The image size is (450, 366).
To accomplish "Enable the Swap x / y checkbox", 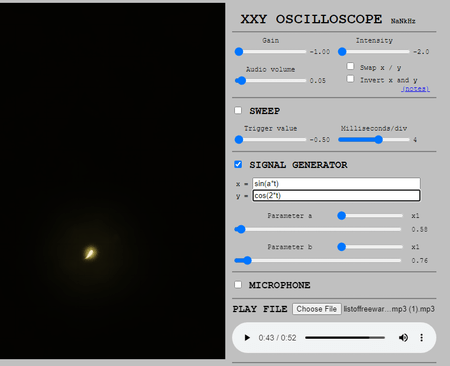I will [x=350, y=66].
